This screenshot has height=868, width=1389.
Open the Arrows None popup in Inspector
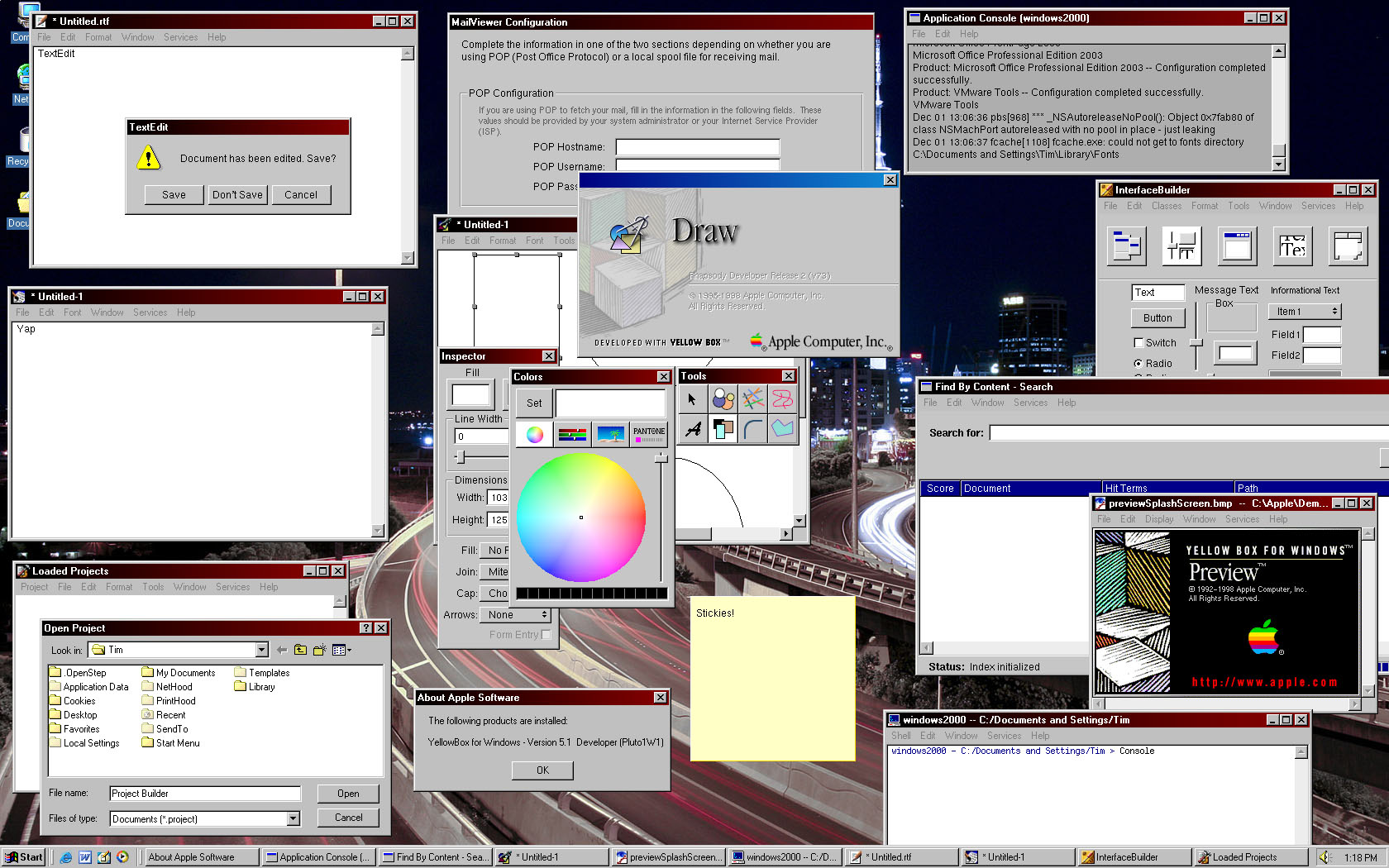(517, 615)
